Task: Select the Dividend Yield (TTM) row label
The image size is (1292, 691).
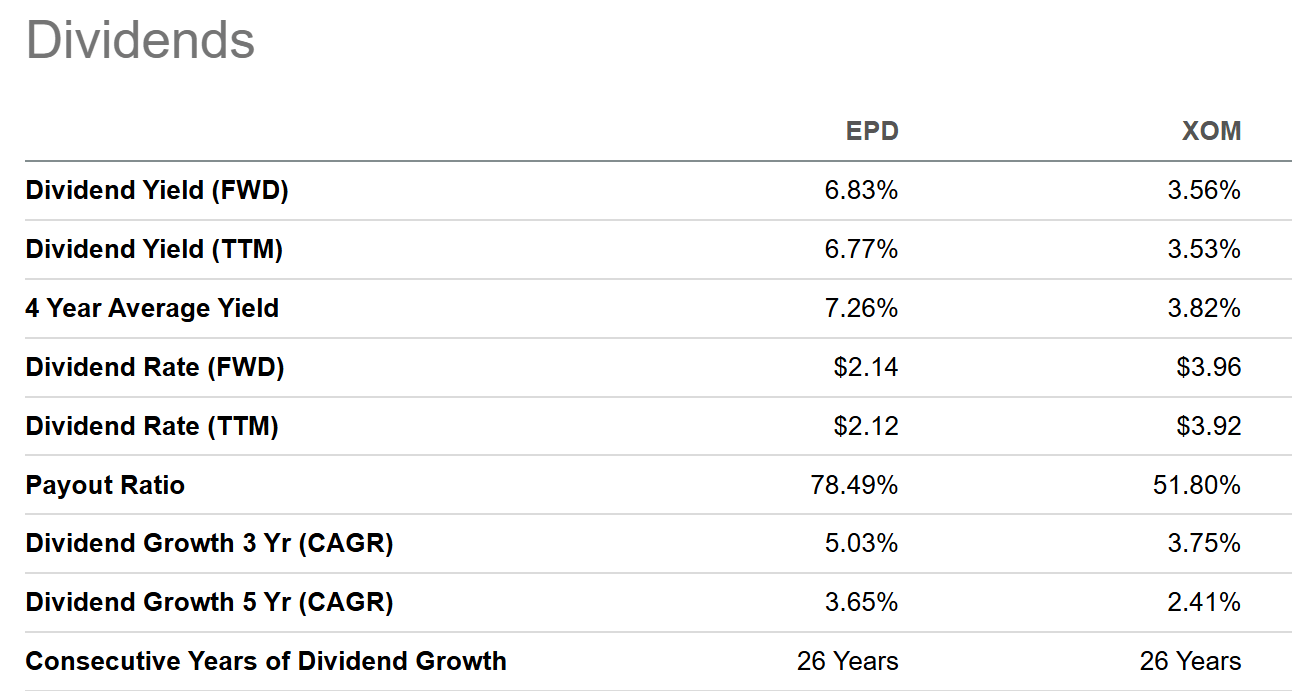Action: tap(154, 249)
